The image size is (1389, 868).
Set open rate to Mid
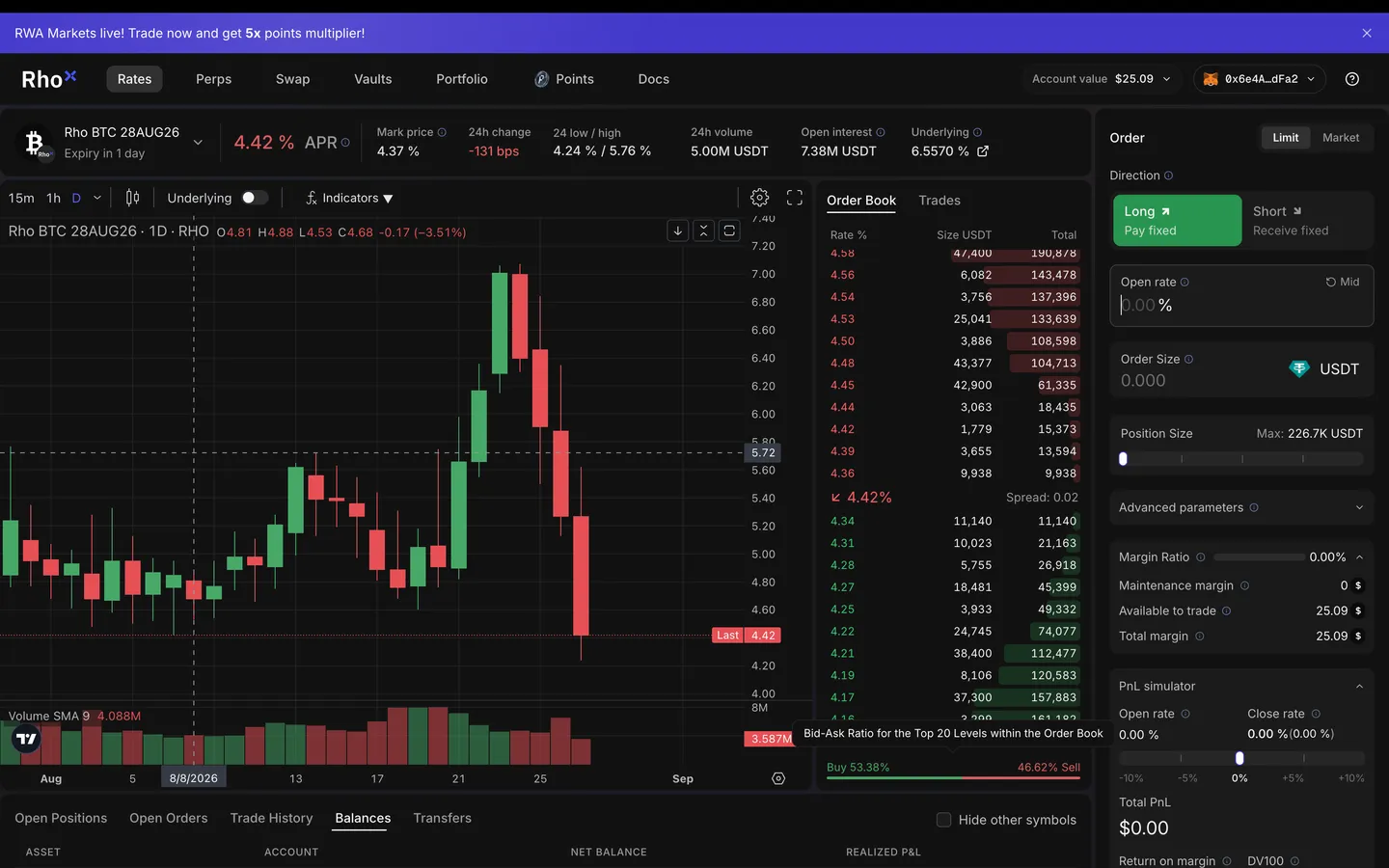pos(1342,282)
